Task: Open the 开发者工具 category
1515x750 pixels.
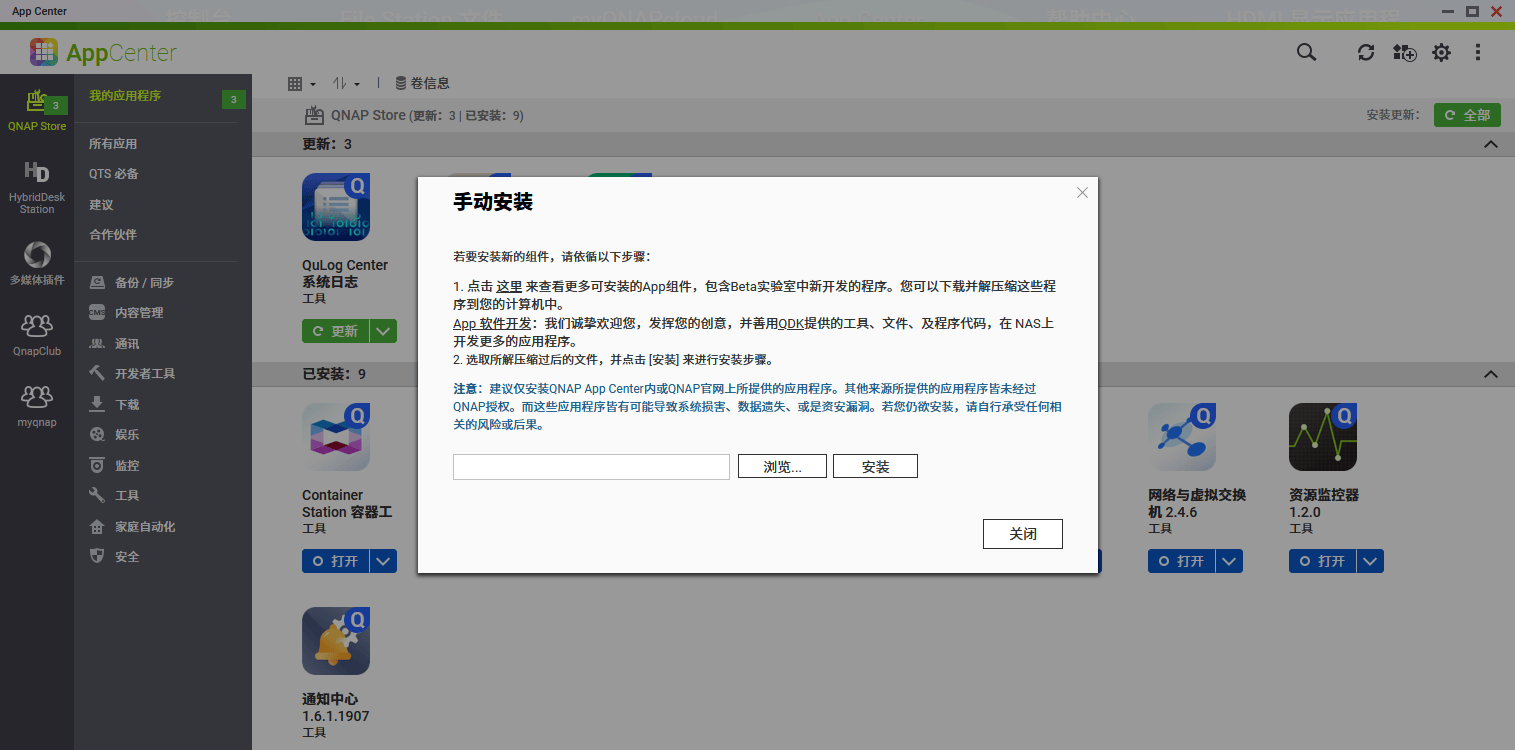Action: [x=132, y=374]
